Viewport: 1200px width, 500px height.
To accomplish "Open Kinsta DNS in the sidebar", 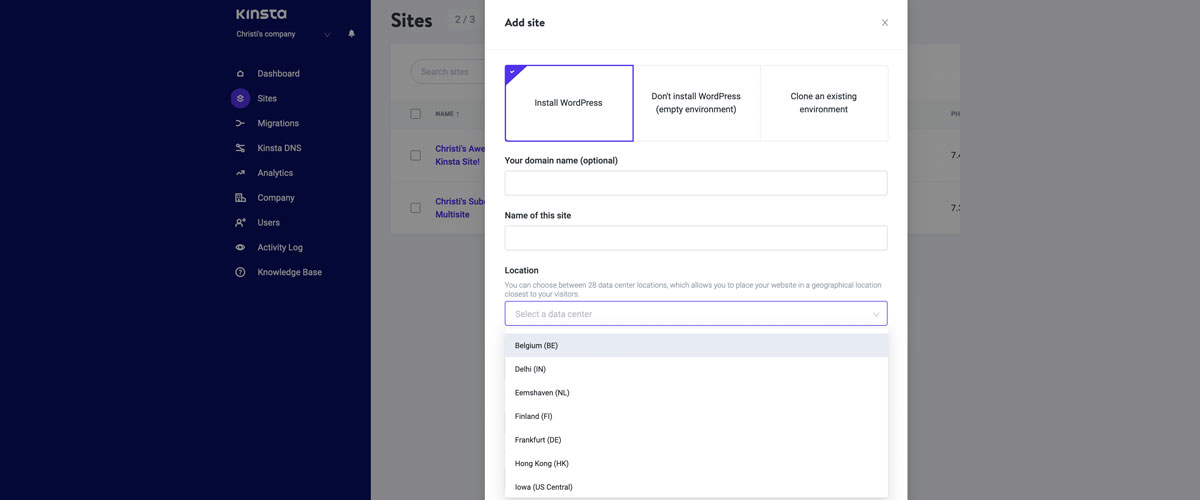I will tap(279, 148).
